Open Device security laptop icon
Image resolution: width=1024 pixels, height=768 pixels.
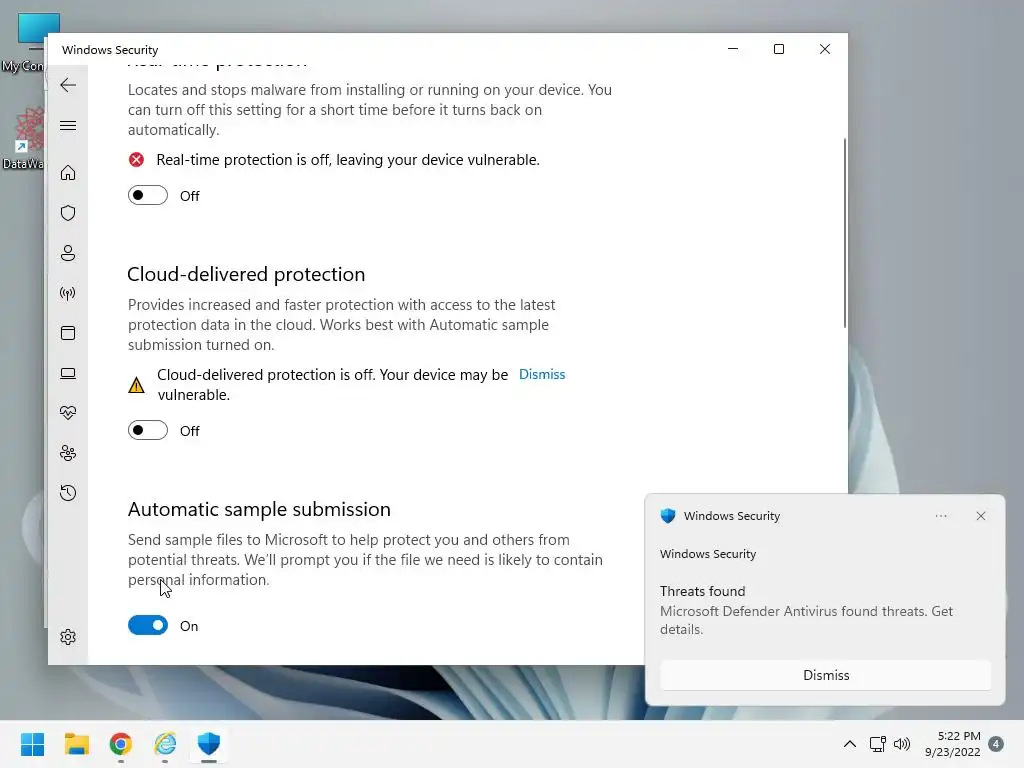tap(68, 374)
